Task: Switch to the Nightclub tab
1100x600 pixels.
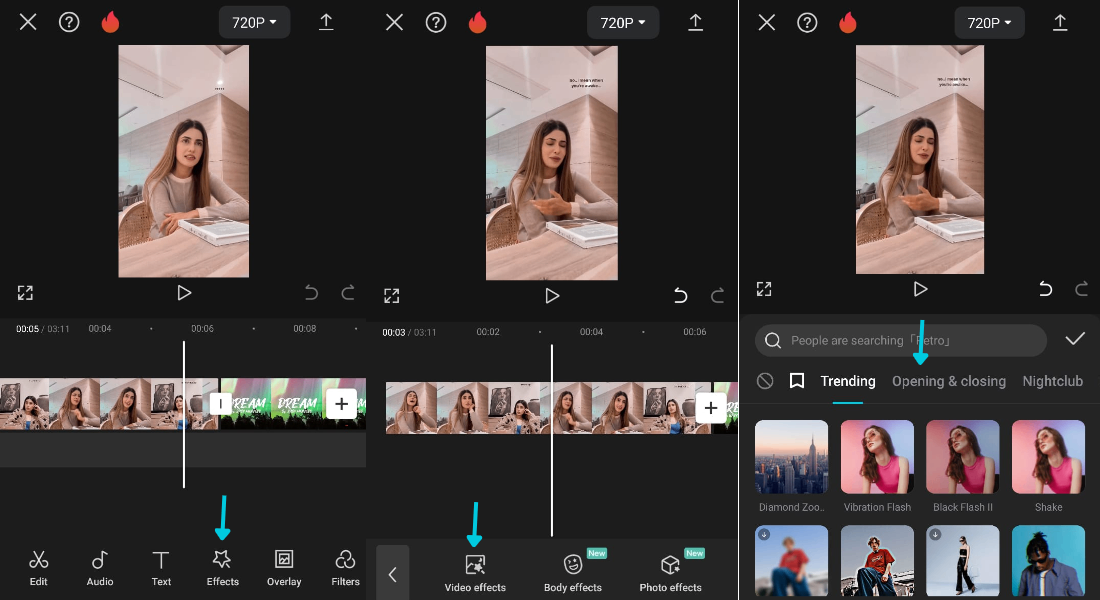Action: [x=1053, y=381]
